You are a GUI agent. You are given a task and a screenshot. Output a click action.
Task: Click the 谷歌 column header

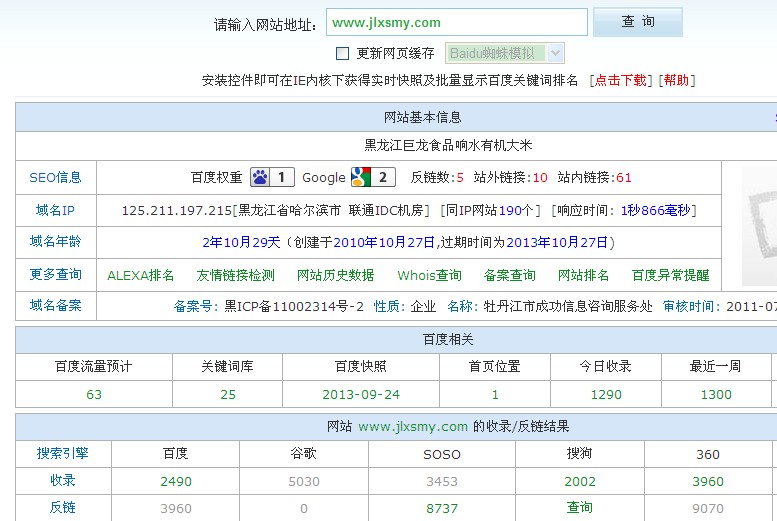tap(303, 453)
